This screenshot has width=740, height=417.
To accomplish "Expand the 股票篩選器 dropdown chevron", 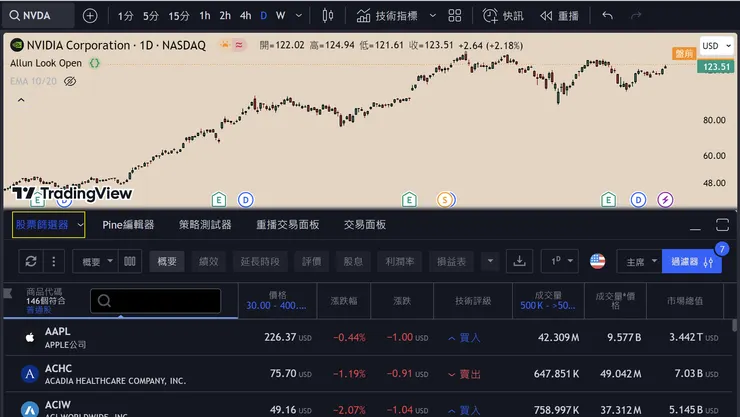I will point(80,225).
